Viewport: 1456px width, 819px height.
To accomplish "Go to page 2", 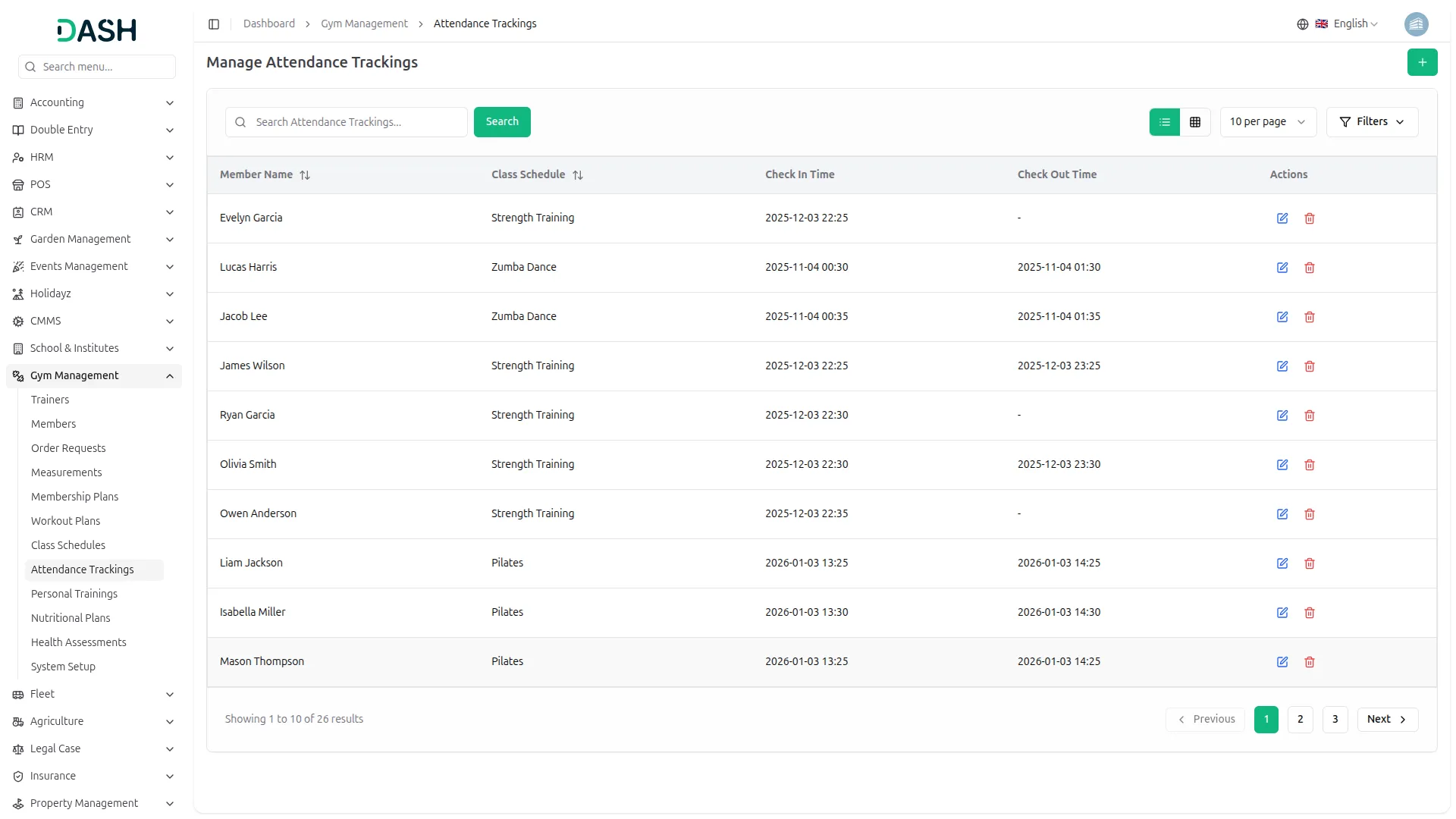I will coord(1300,720).
